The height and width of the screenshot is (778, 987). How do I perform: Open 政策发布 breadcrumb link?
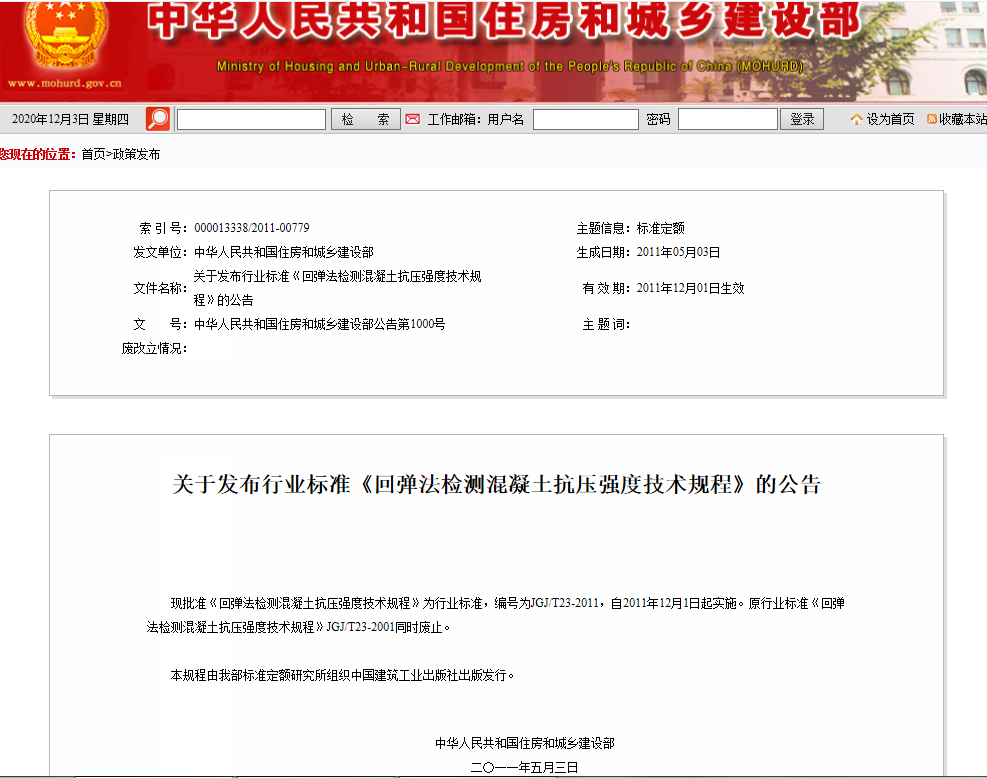pos(136,154)
